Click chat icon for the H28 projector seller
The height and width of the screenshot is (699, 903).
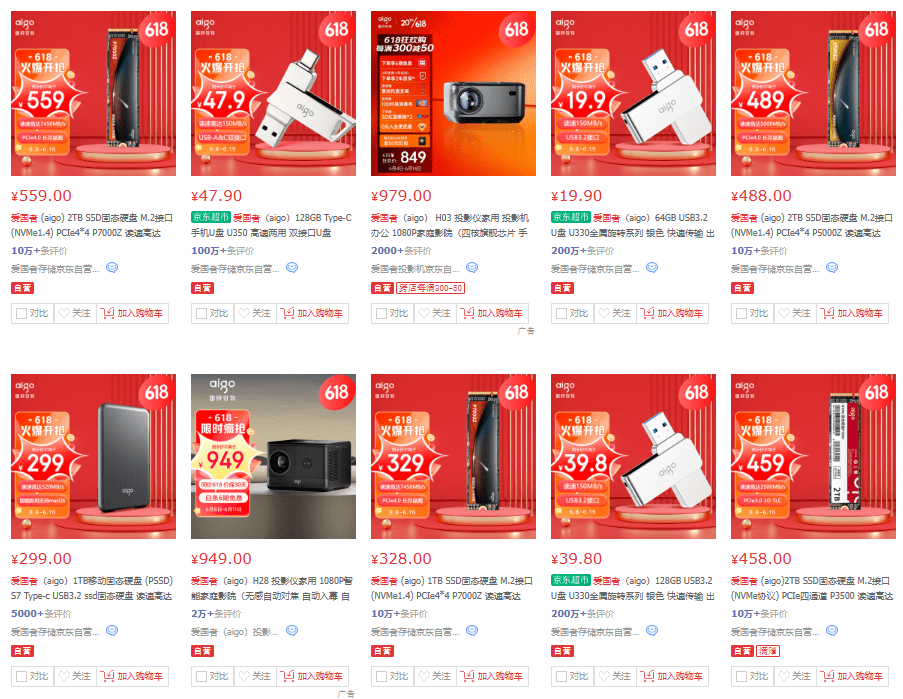tap(292, 630)
